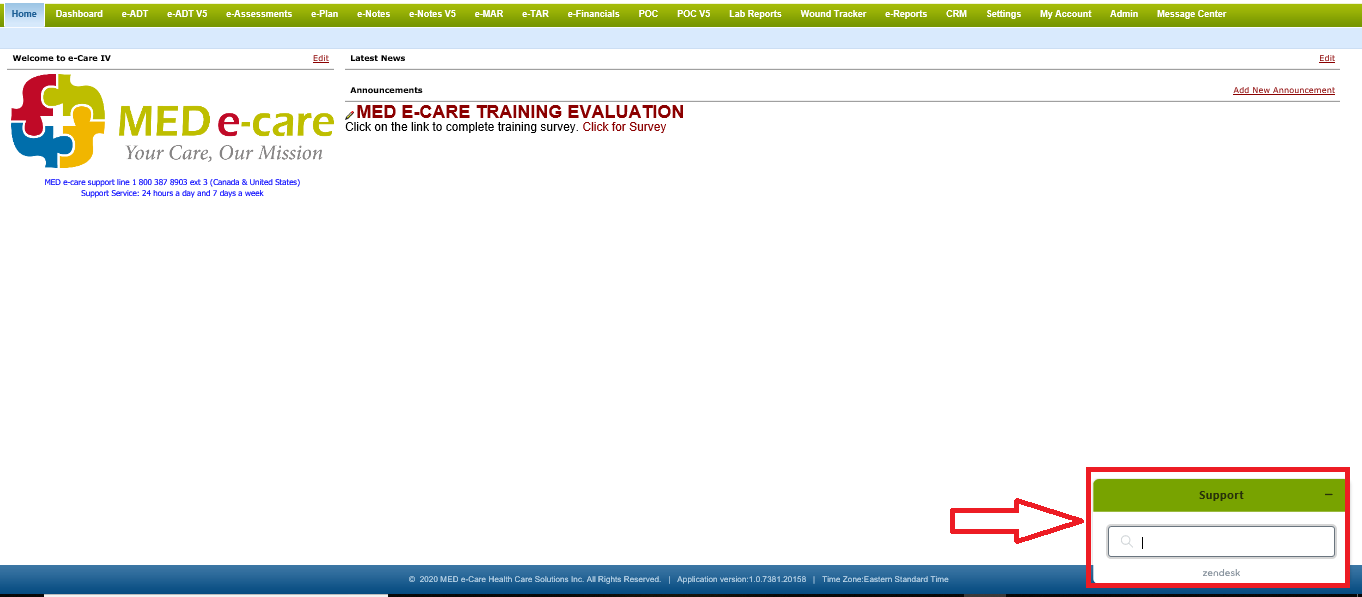Click the pencil edit icon beside the announcement title
Screen dimensions: 1362x597
point(350,115)
